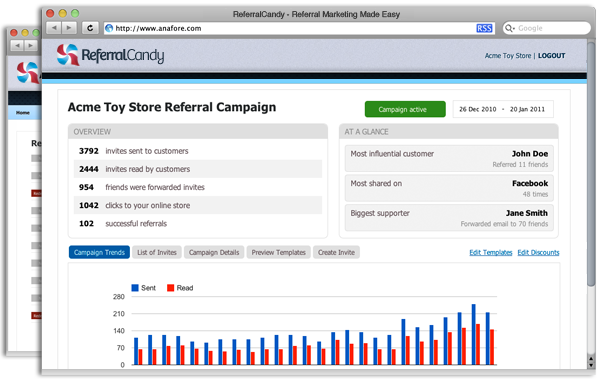The image size is (600, 383).
Task: Open the Preview Templates tab
Action: (279, 253)
